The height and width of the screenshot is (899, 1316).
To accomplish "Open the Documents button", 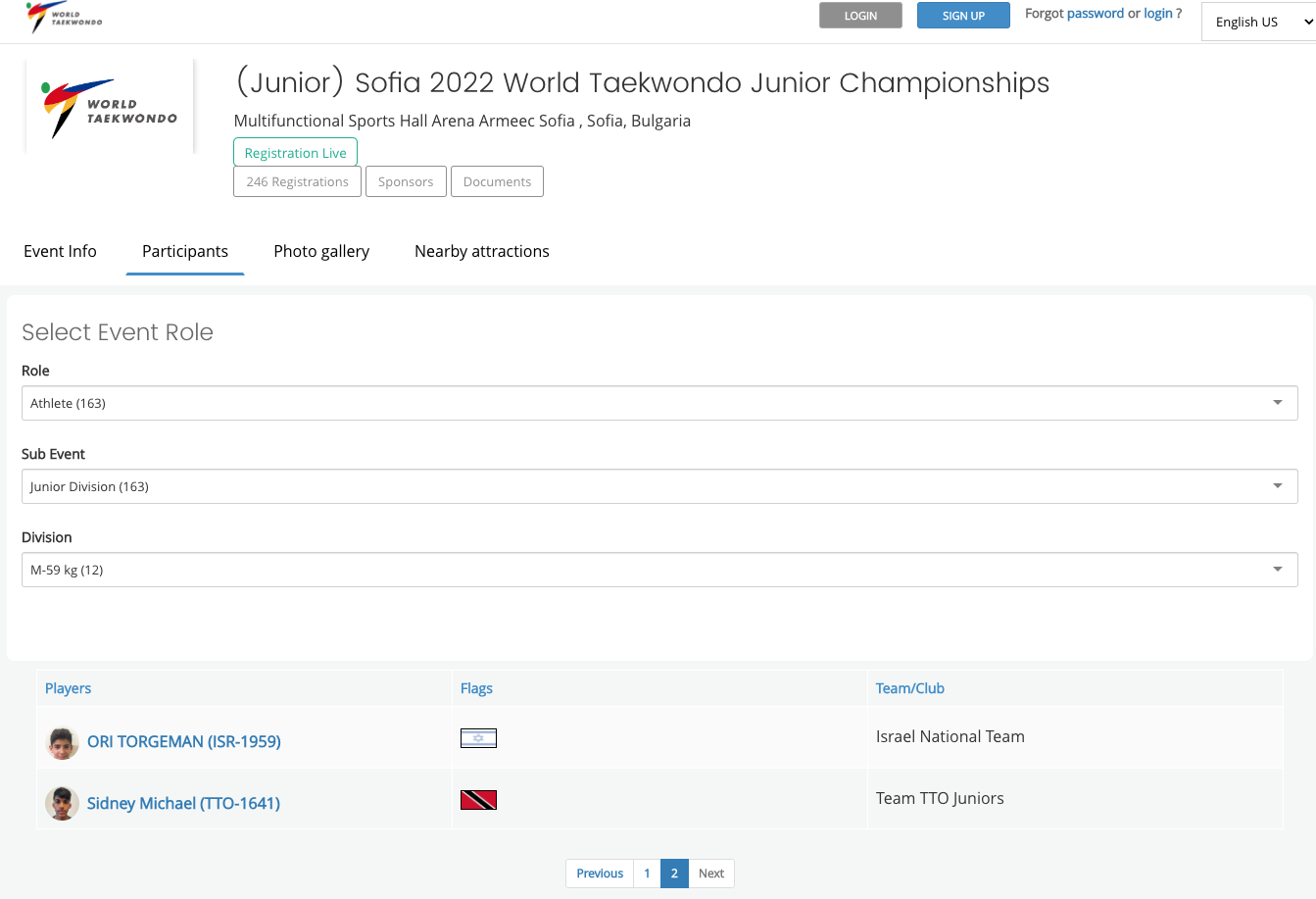I will [497, 181].
